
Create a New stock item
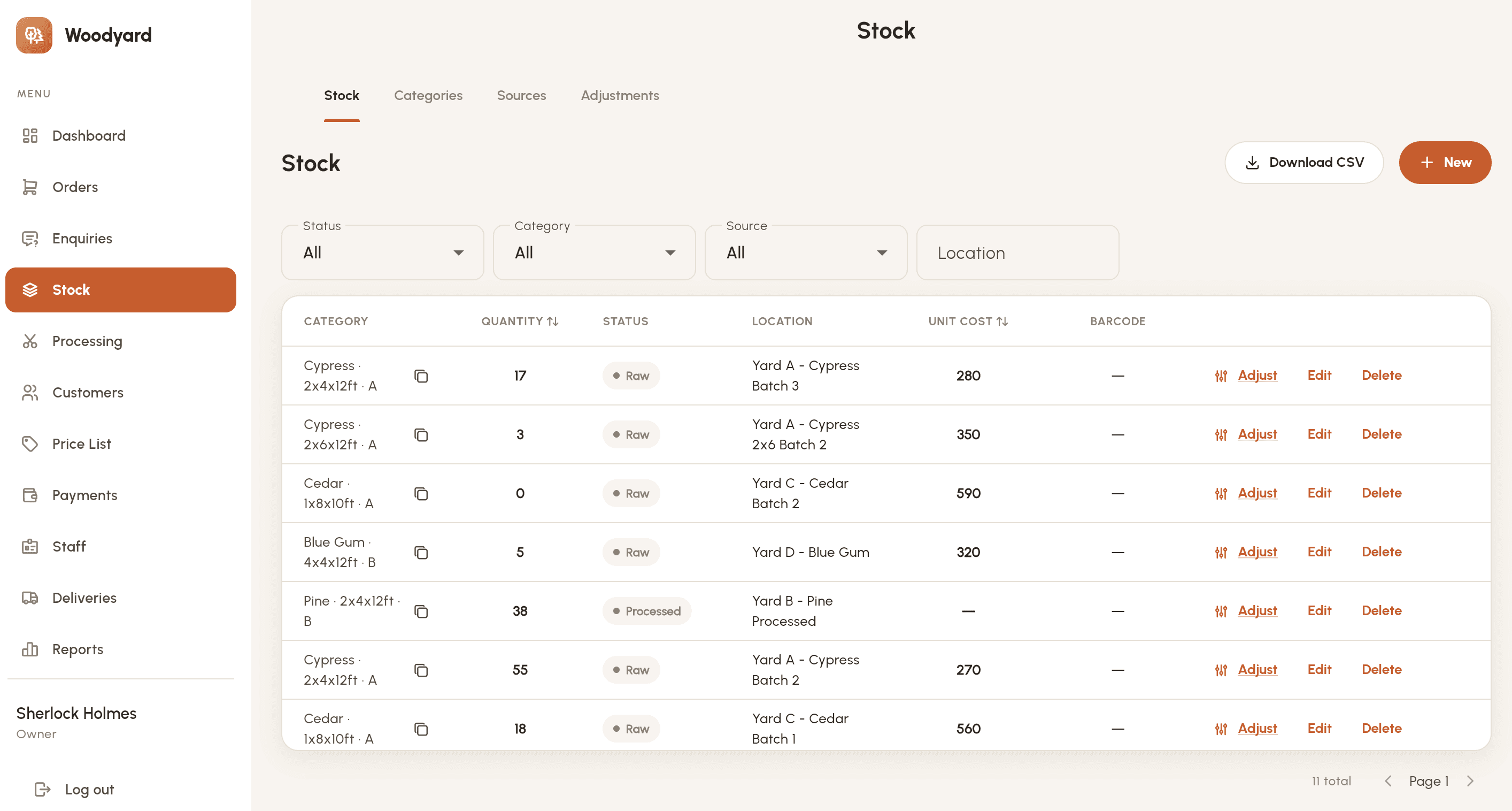tap(1445, 163)
